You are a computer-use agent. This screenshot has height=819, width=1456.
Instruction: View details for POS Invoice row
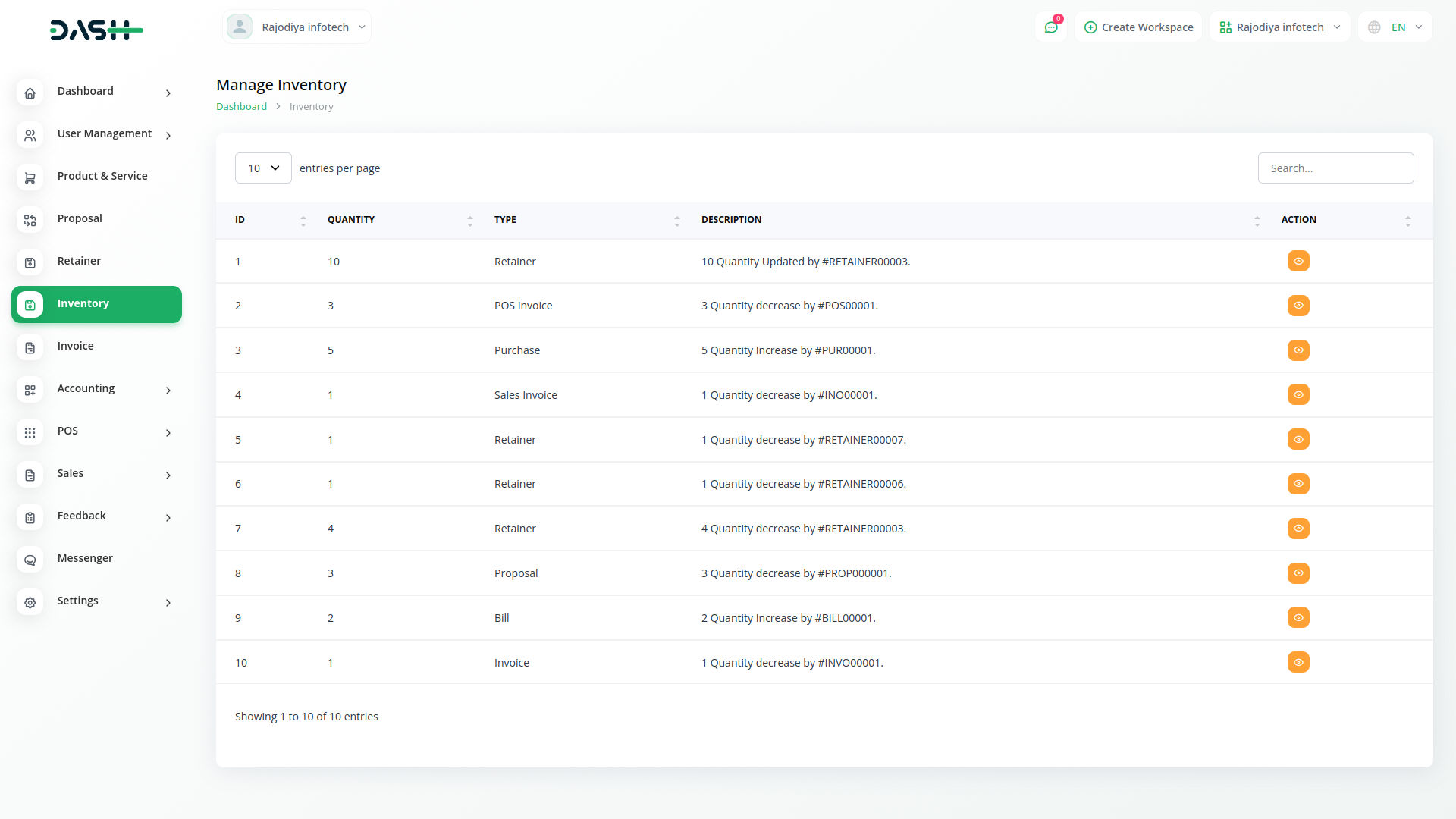click(x=1298, y=306)
